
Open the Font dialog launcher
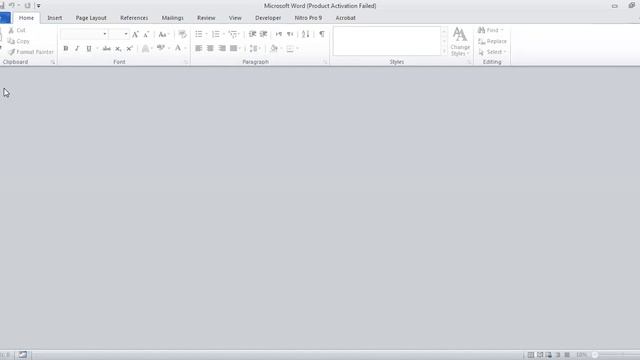pos(186,62)
